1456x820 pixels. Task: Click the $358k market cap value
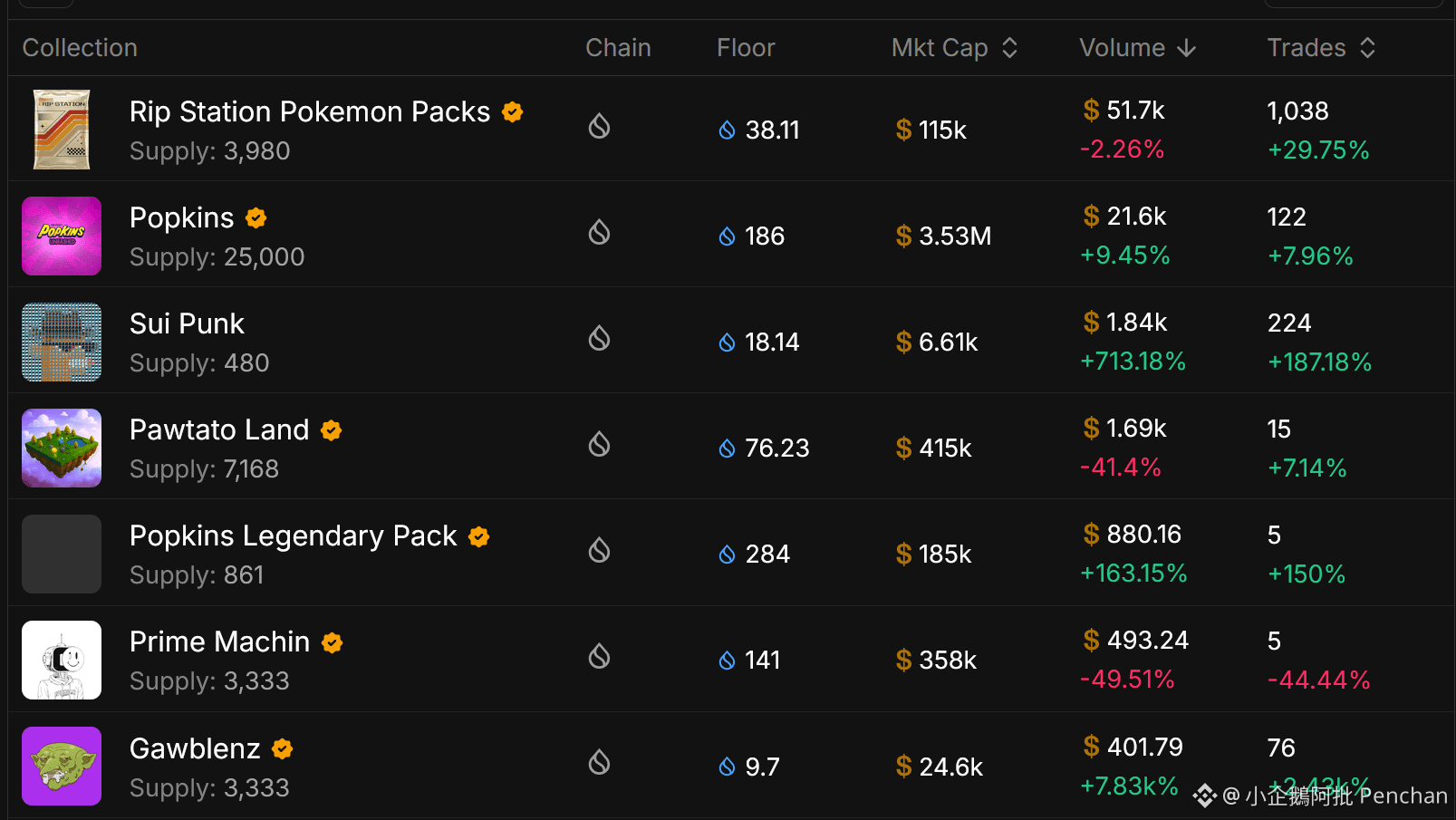pos(936,661)
